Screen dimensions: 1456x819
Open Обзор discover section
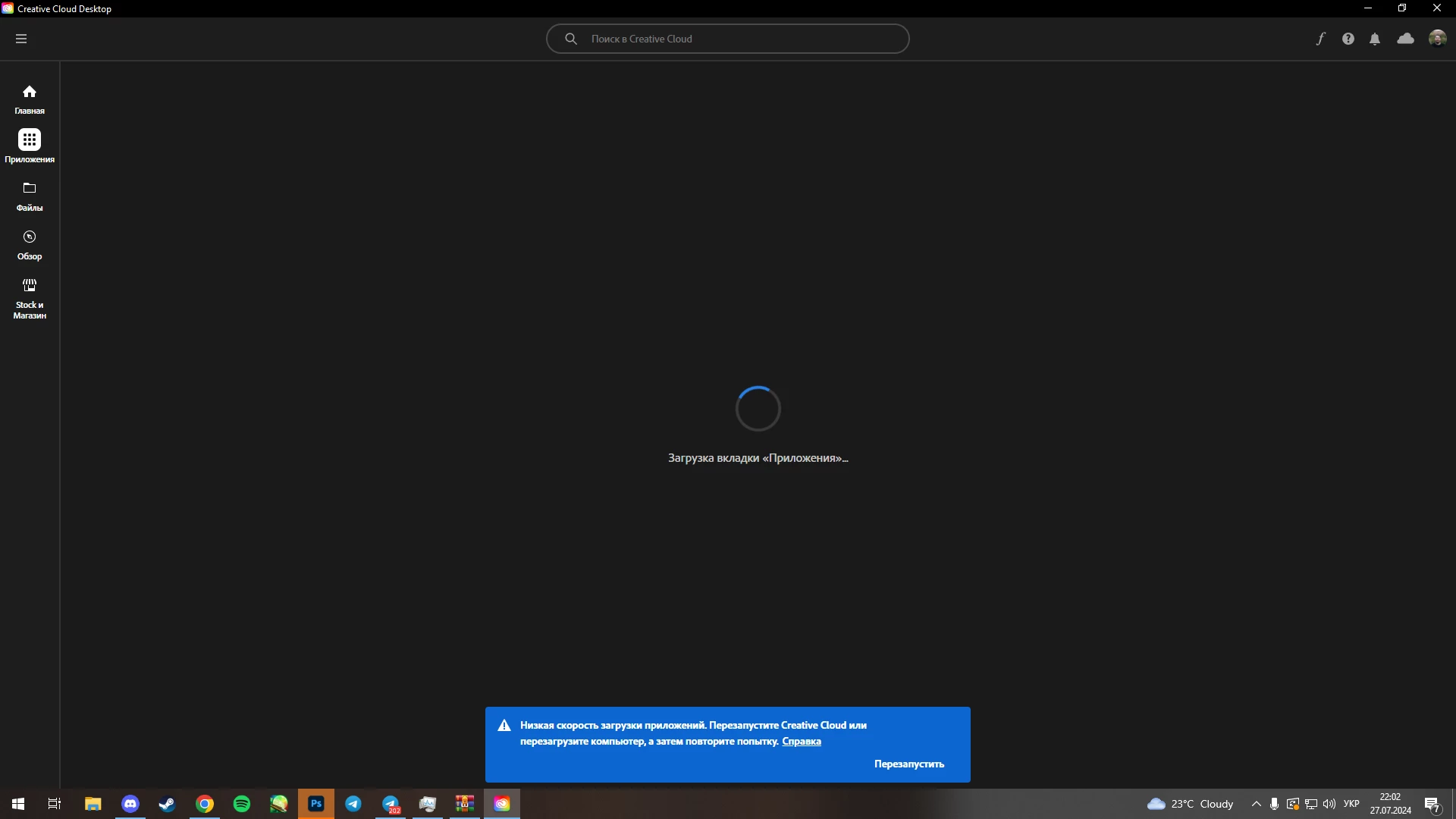point(30,245)
